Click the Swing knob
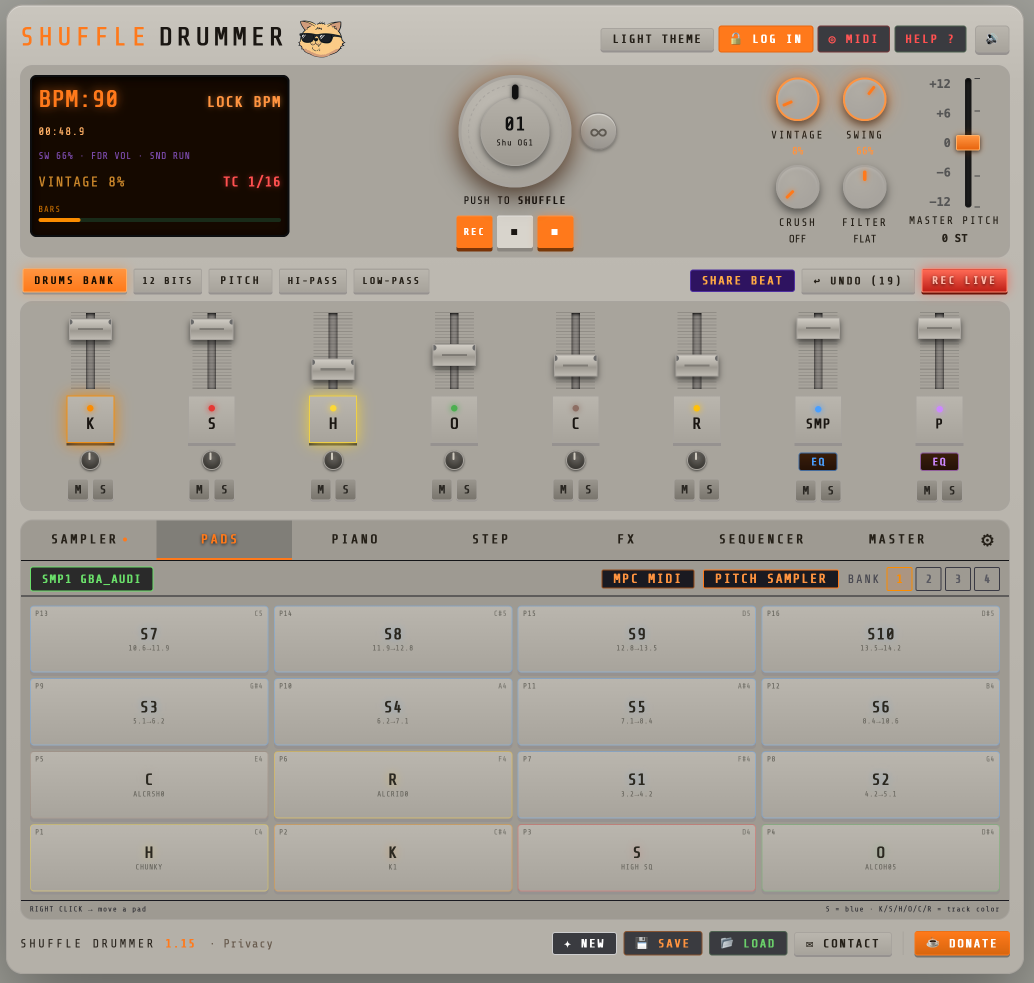The image size is (1034, 983). (864, 100)
